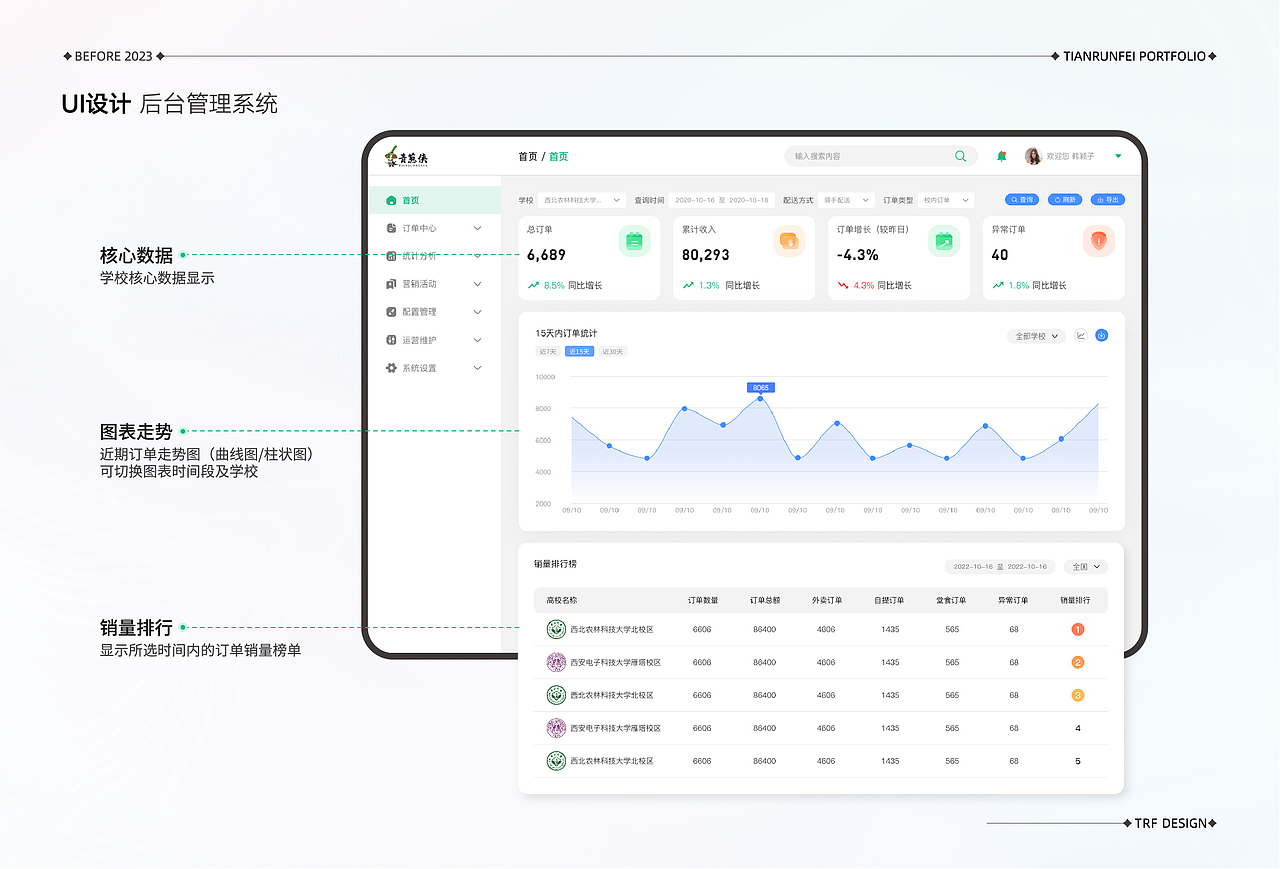Click the 配置管理 sidebar icon
Image resolution: width=1280 pixels, height=869 pixels.
coord(391,312)
